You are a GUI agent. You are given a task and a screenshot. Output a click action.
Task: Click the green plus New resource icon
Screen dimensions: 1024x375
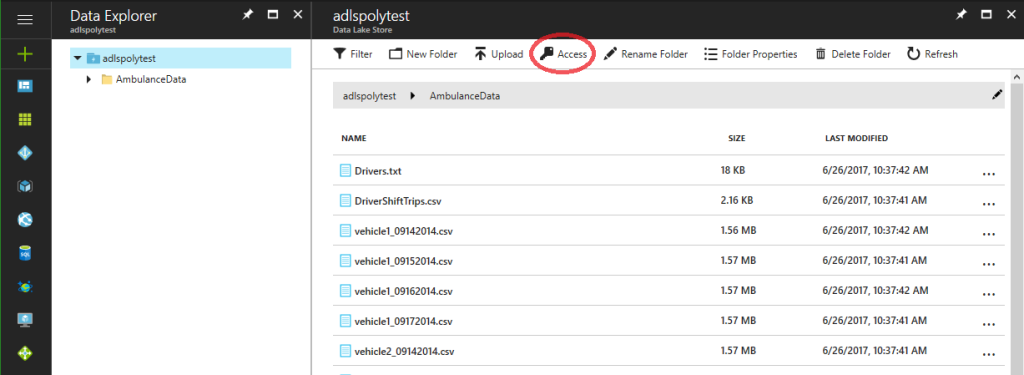click(x=25, y=54)
